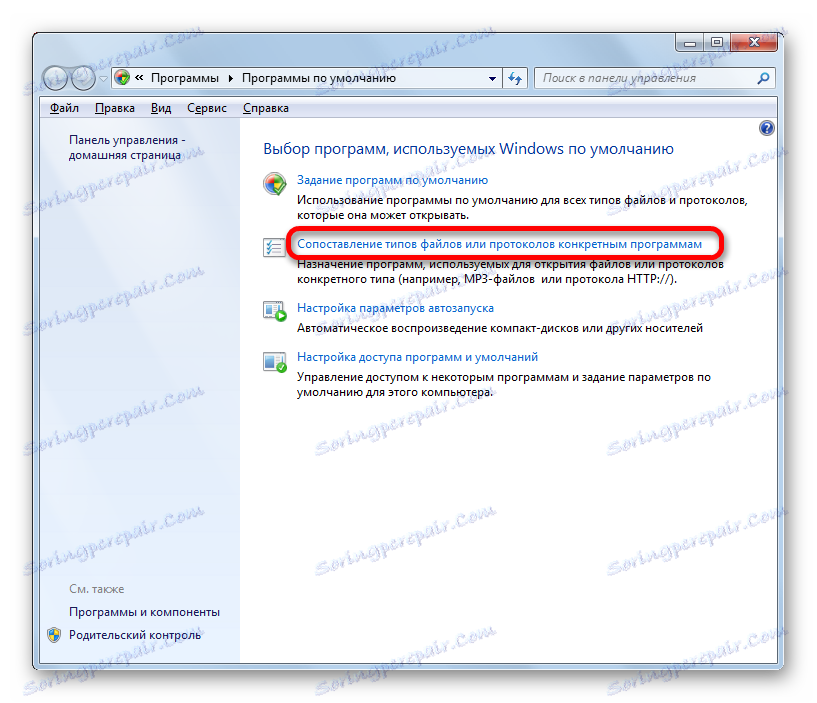The image size is (817, 703).
Task: Open Настройка доступа программ и умолчаний link
Action: [417, 357]
